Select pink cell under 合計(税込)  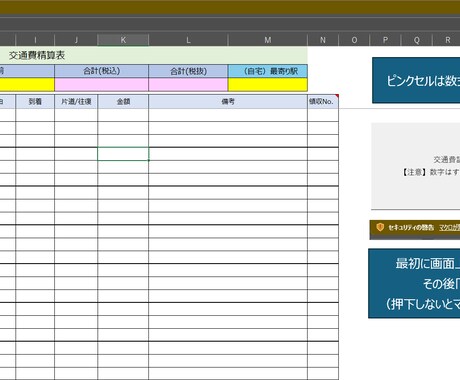click(x=102, y=84)
